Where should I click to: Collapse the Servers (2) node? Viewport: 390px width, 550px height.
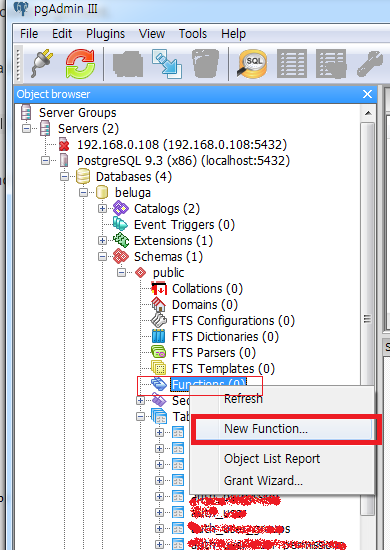26,129
